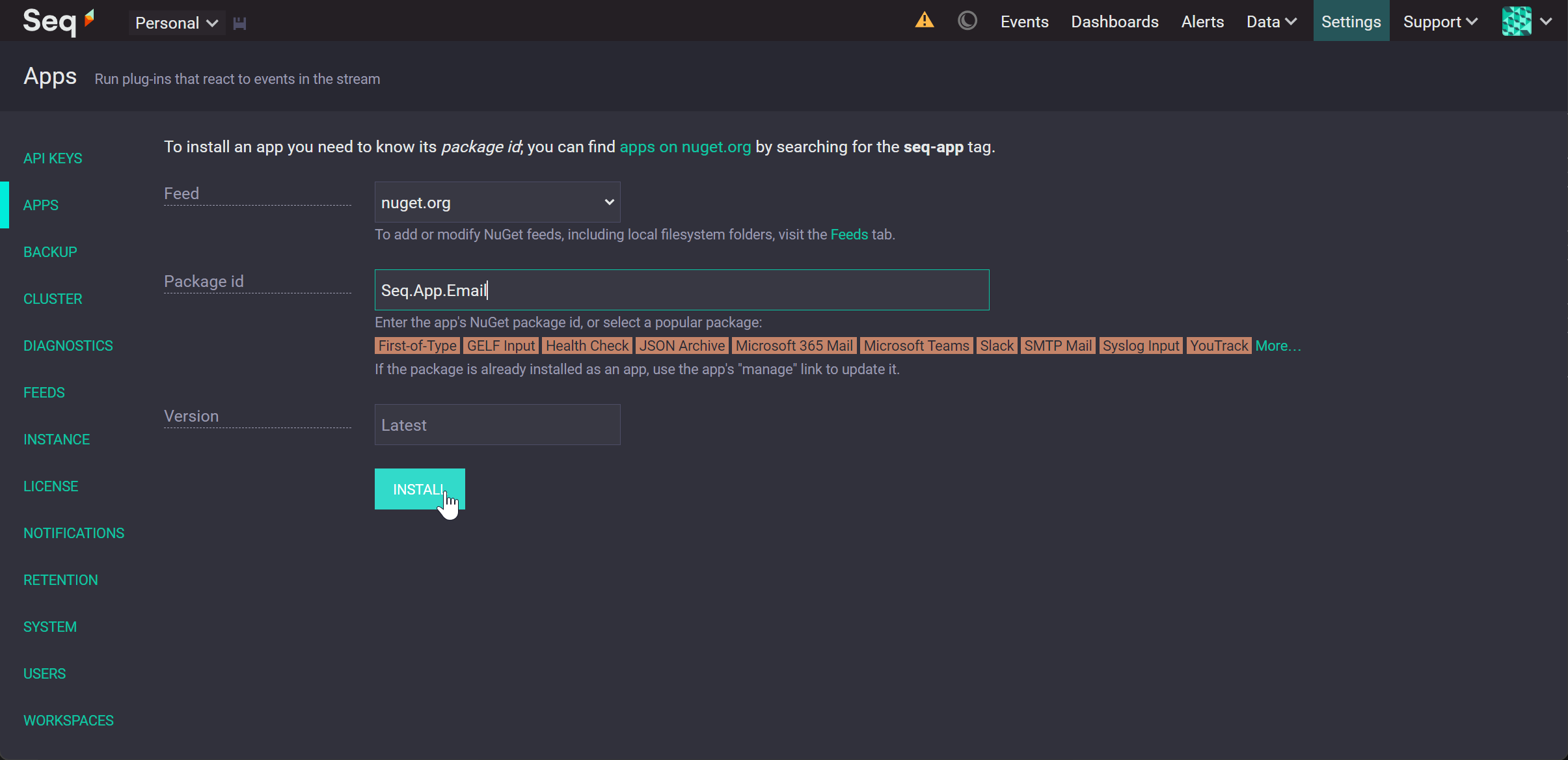Select the Slack package tag
The image size is (1568, 760).
[997, 346]
